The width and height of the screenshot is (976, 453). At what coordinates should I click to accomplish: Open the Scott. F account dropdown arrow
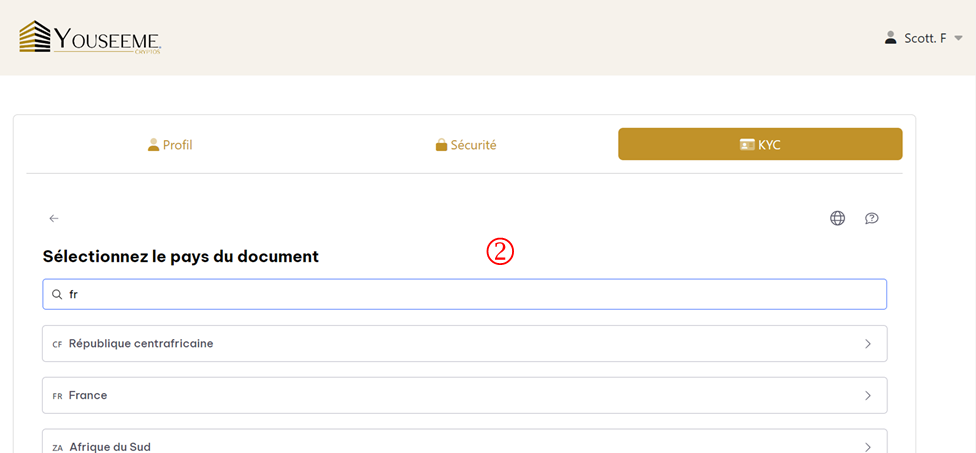pos(958,38)
